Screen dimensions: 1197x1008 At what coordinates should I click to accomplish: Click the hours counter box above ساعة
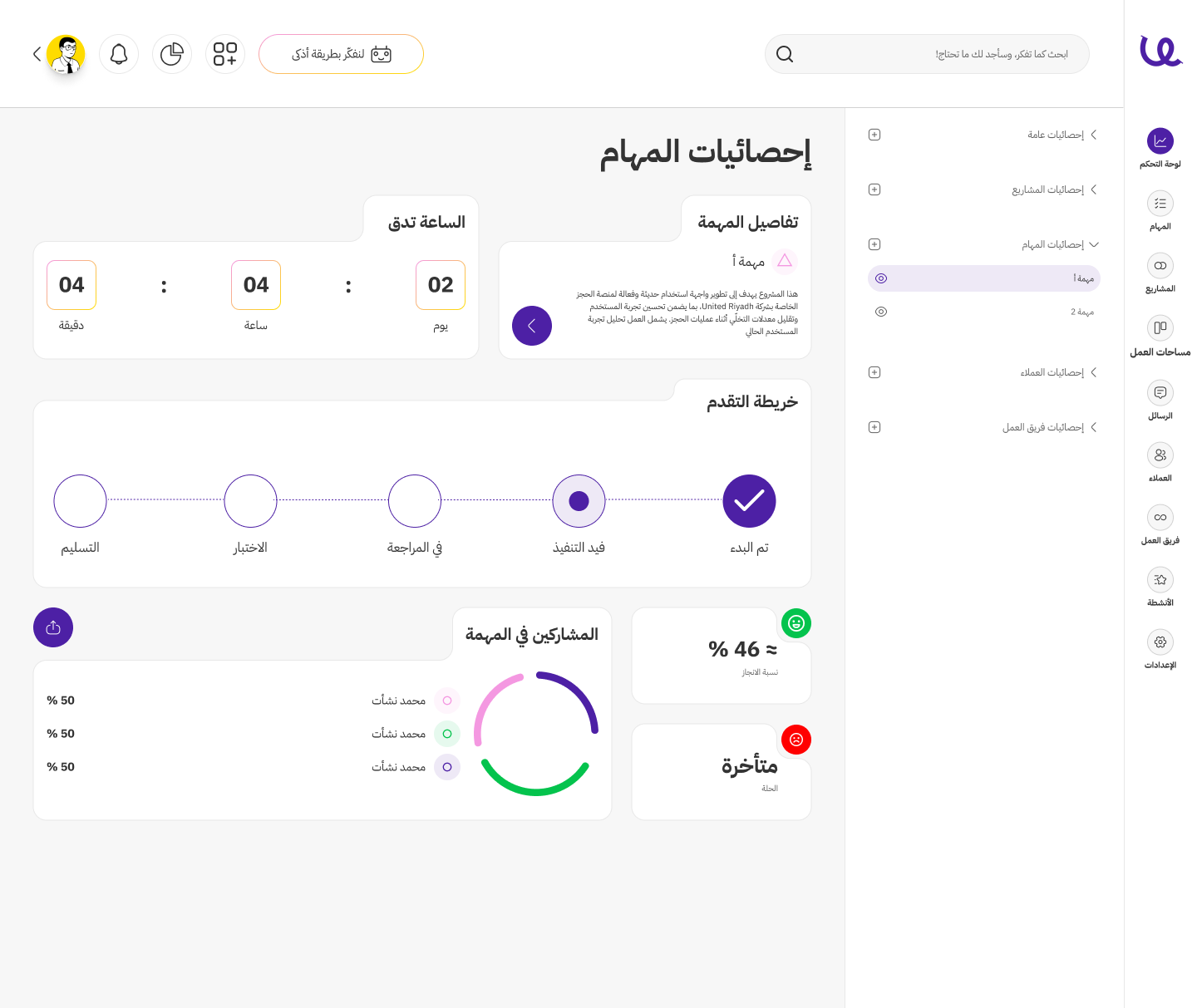(x=256, y=285)
